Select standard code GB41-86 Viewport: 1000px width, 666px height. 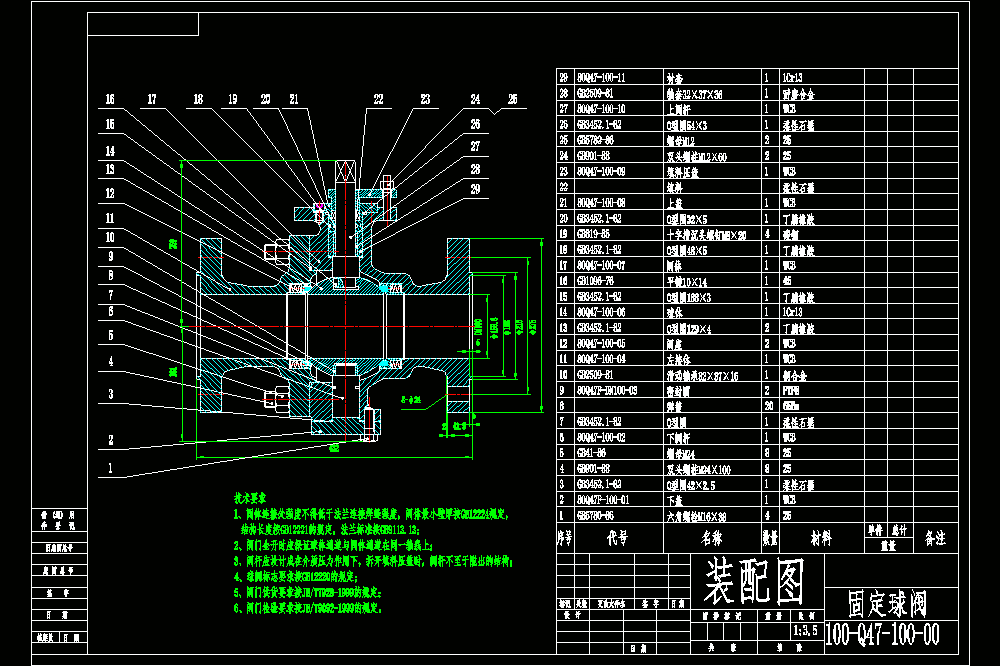(592, 452)
